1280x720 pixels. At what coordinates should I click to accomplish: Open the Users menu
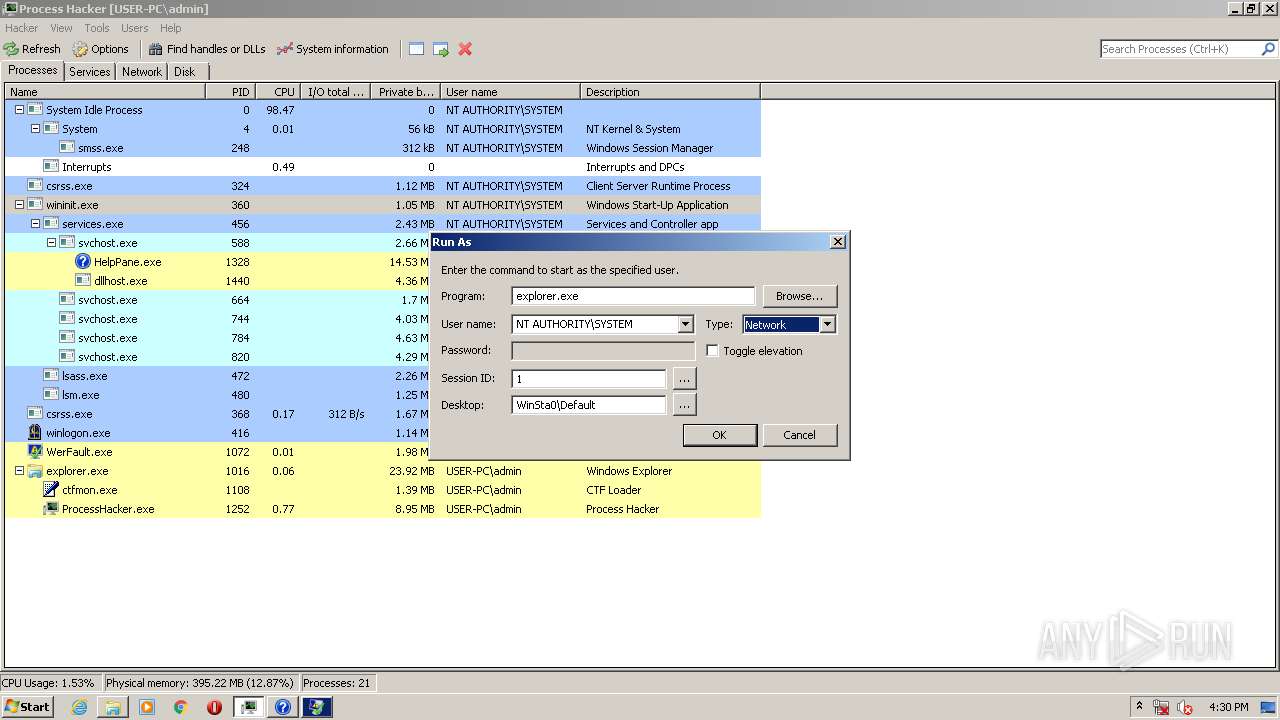click(134, 28)
